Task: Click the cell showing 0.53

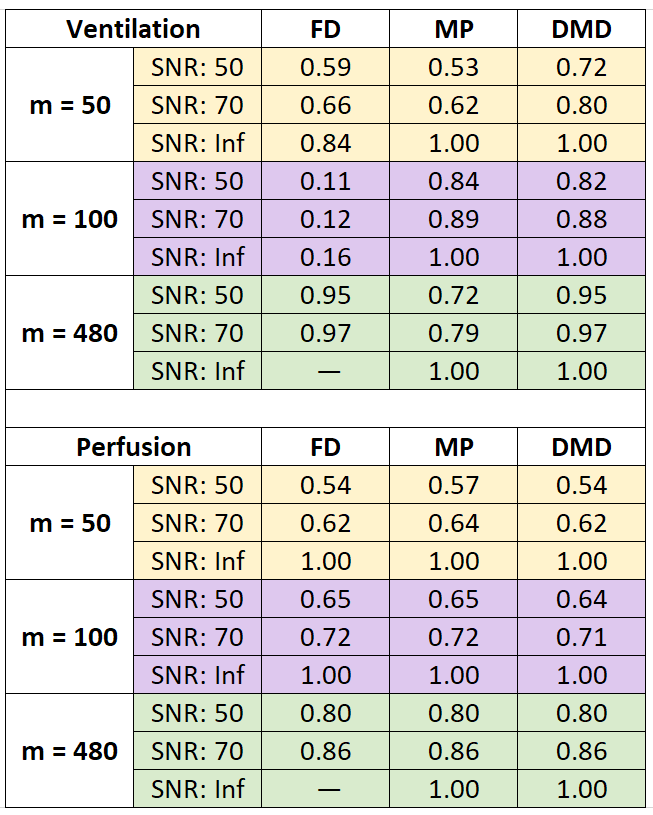Action: coord(453,67)
